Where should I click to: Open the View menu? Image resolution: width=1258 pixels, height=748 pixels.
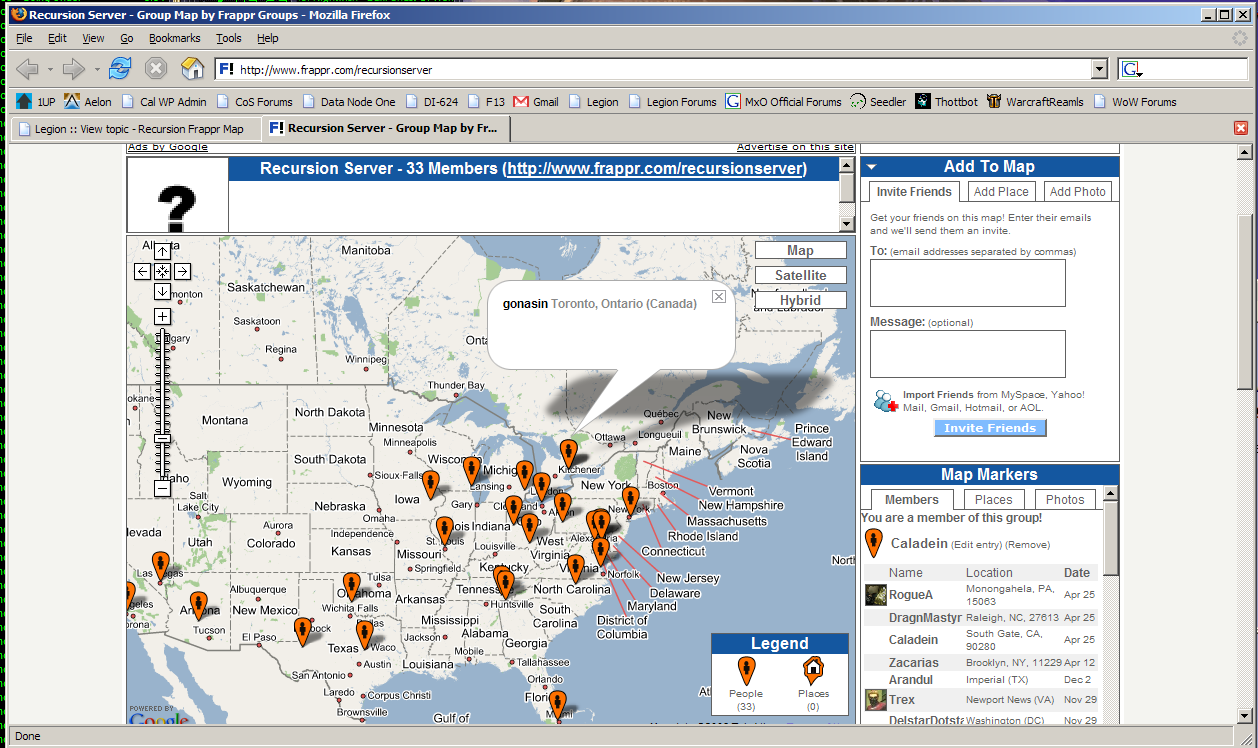pos(93,38)
